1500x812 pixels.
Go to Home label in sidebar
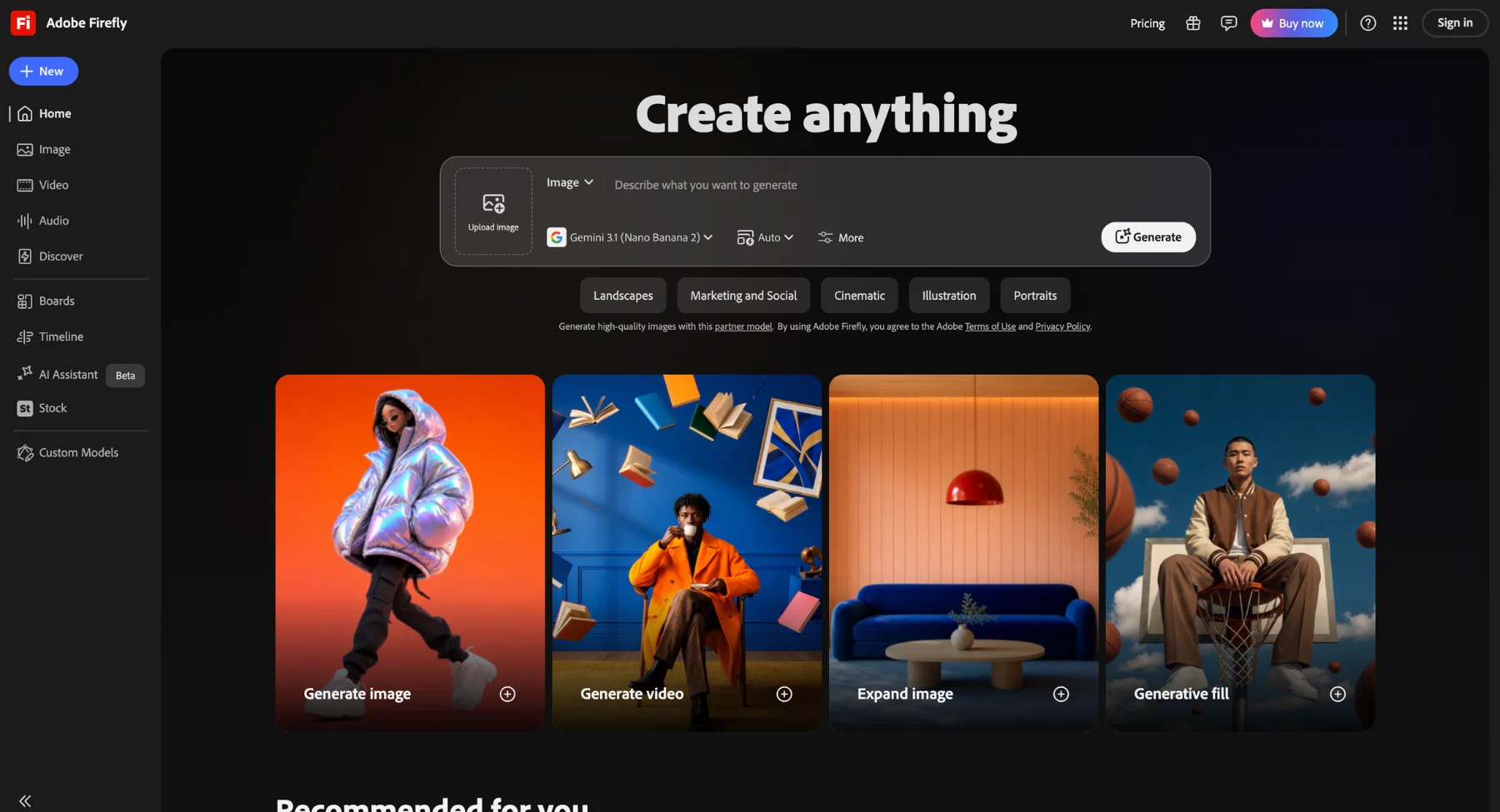55,113
